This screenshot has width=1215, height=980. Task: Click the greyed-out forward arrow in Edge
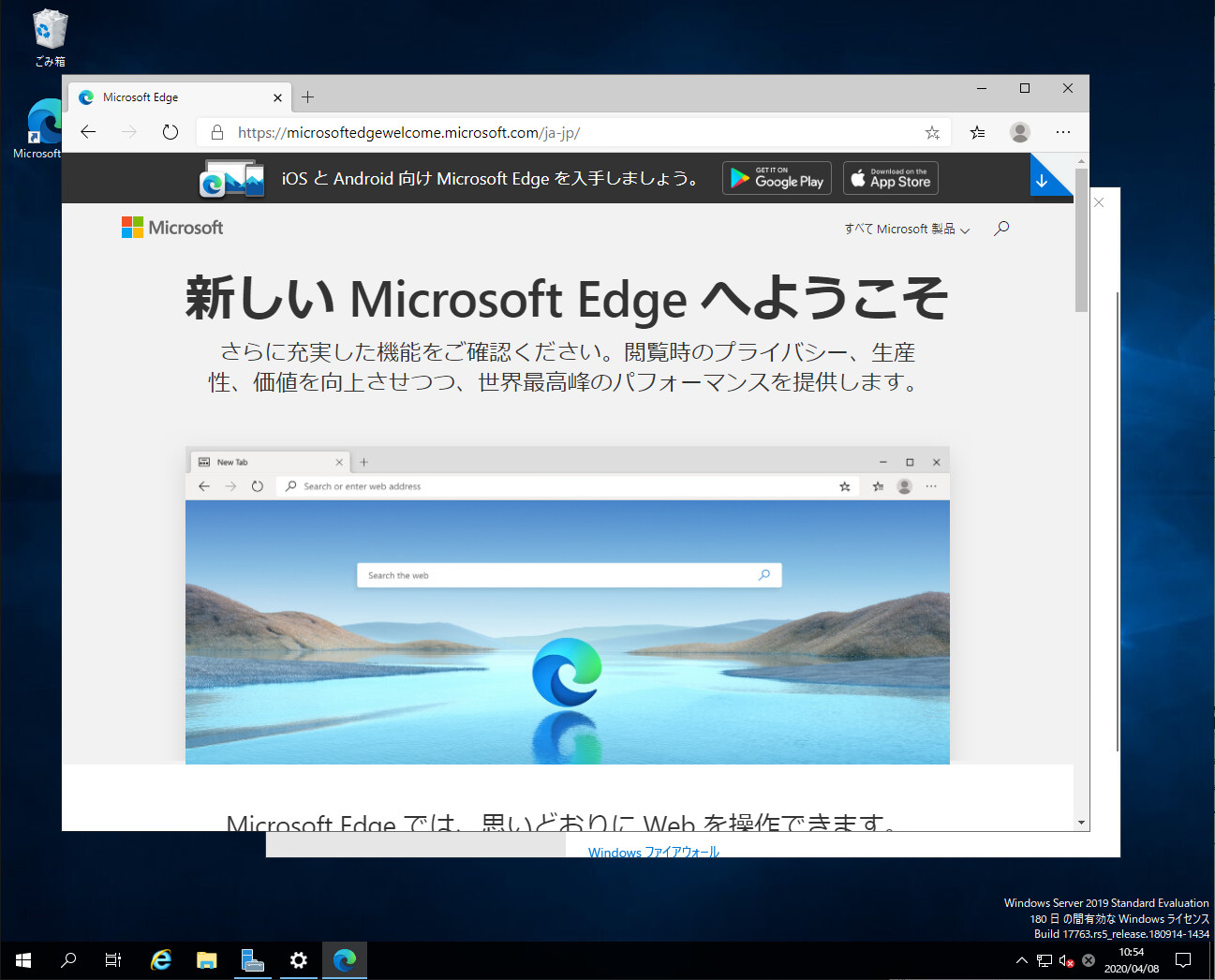(129, 132)
